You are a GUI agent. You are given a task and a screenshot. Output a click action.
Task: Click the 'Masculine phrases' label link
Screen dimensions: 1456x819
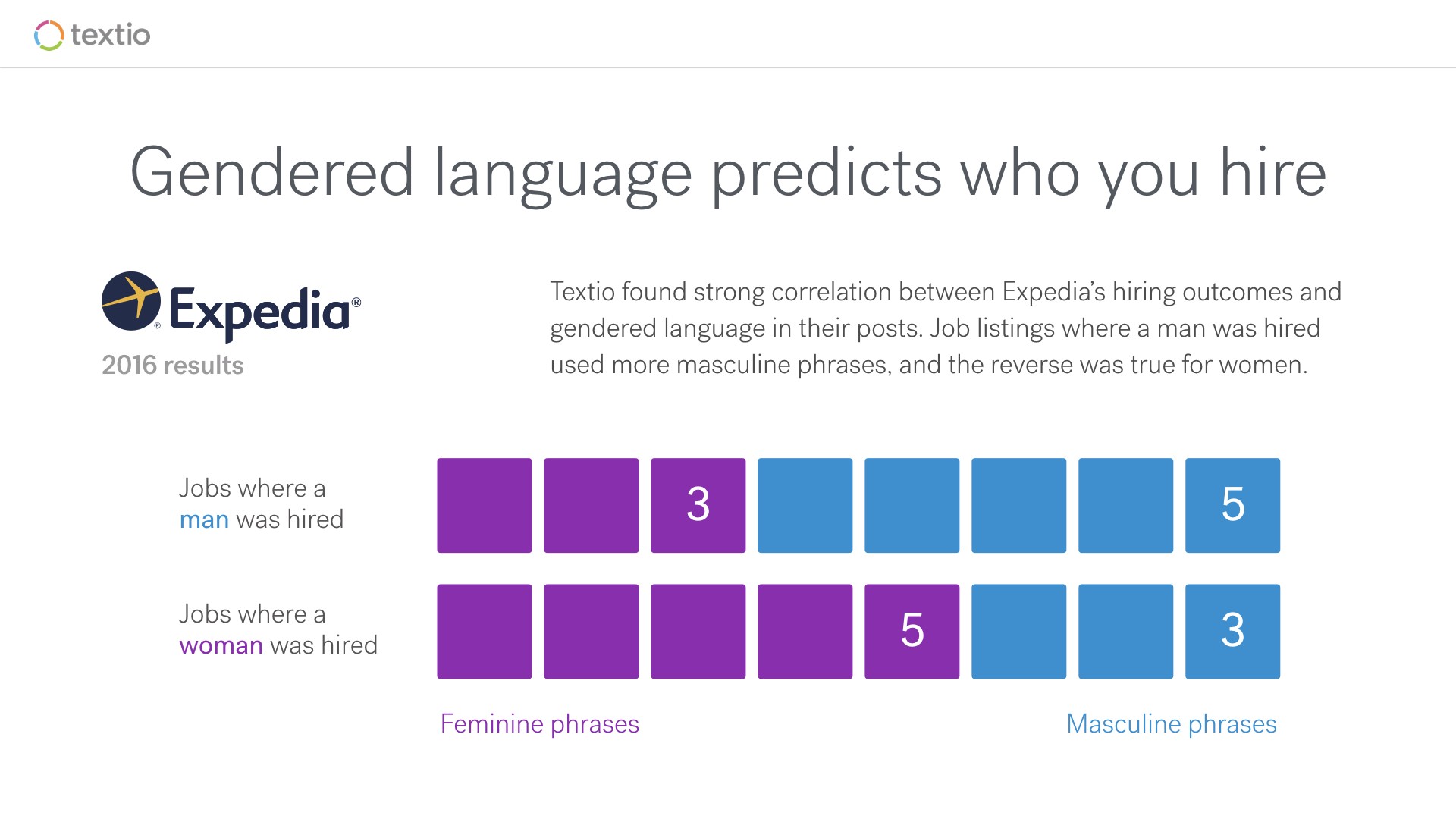tap(1172, 723)
